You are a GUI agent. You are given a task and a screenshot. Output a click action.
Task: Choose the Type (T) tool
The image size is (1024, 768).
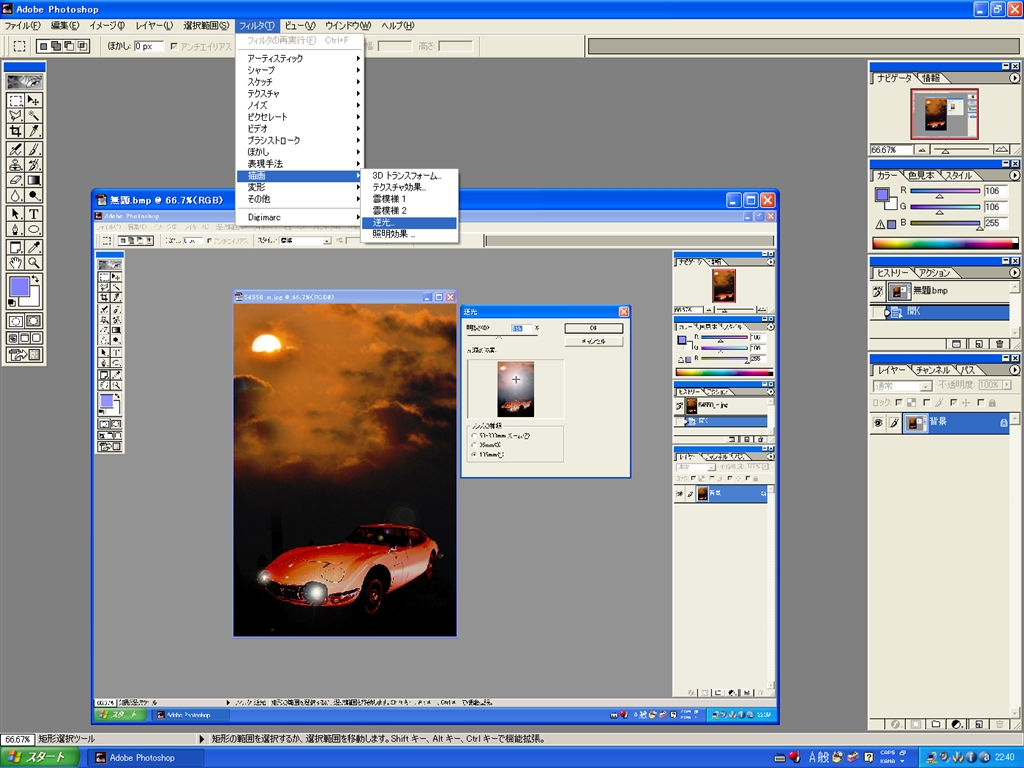(x=34, y=214)
